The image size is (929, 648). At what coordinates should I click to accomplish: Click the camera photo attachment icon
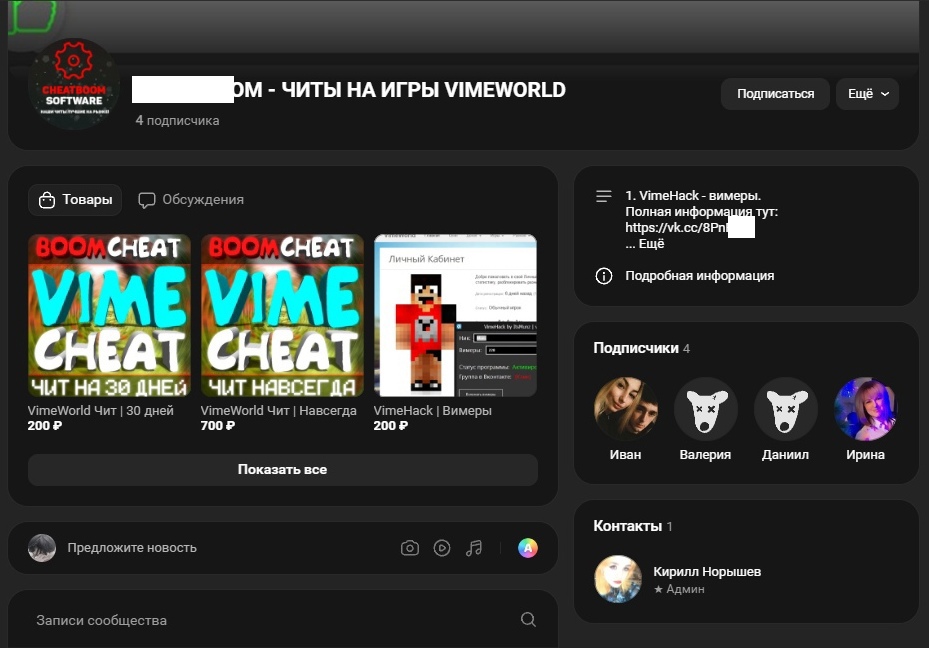tap(410, 548)
